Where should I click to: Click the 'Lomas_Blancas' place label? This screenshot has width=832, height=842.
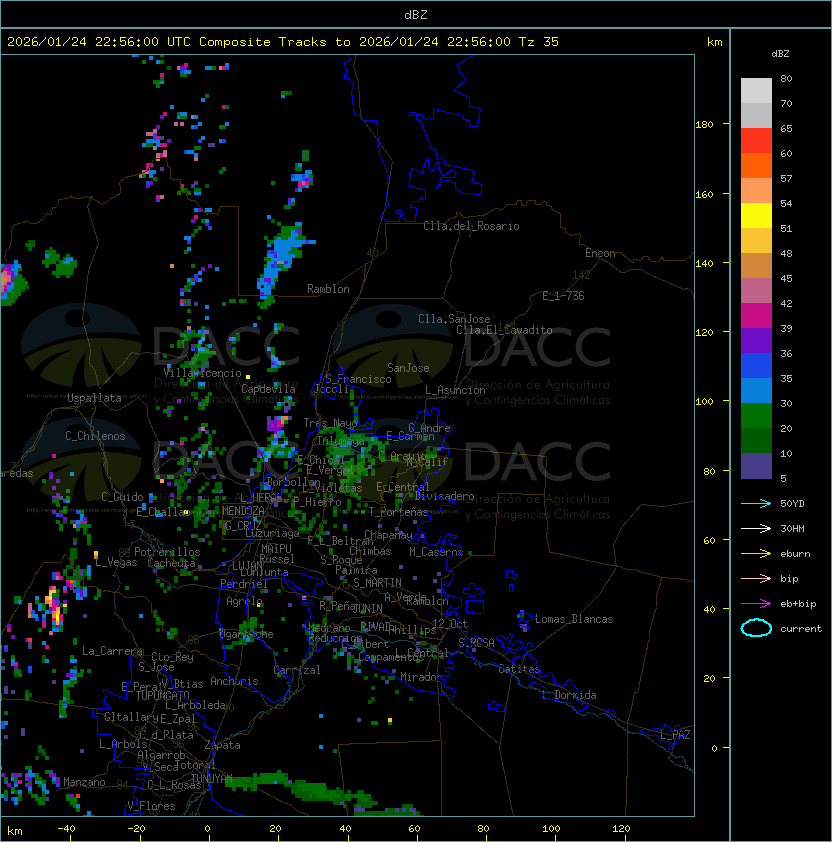coord(574,619)
